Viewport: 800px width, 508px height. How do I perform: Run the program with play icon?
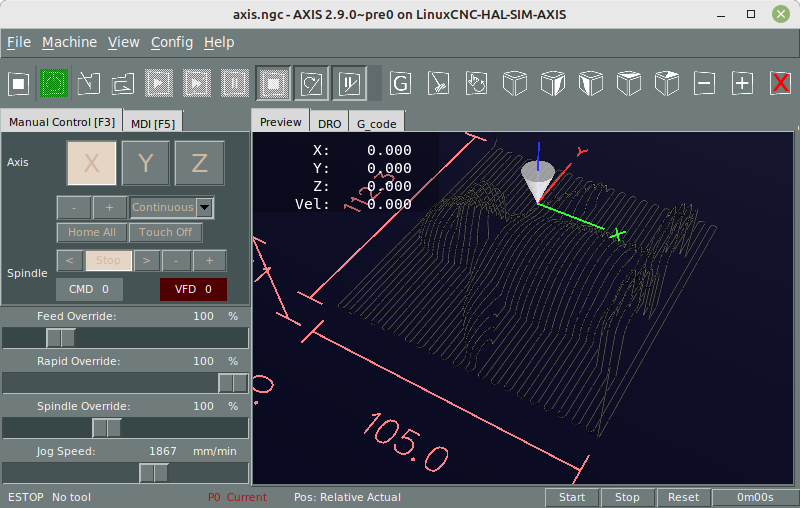pos(159,83)
